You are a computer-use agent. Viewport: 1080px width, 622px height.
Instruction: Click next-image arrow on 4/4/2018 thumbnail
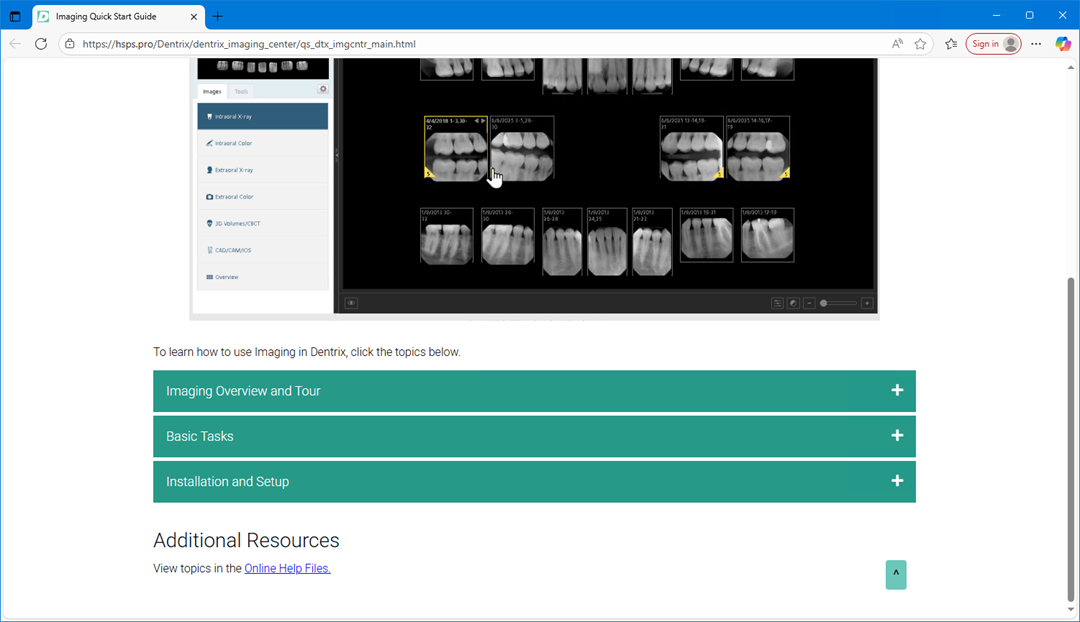point(484,121)
